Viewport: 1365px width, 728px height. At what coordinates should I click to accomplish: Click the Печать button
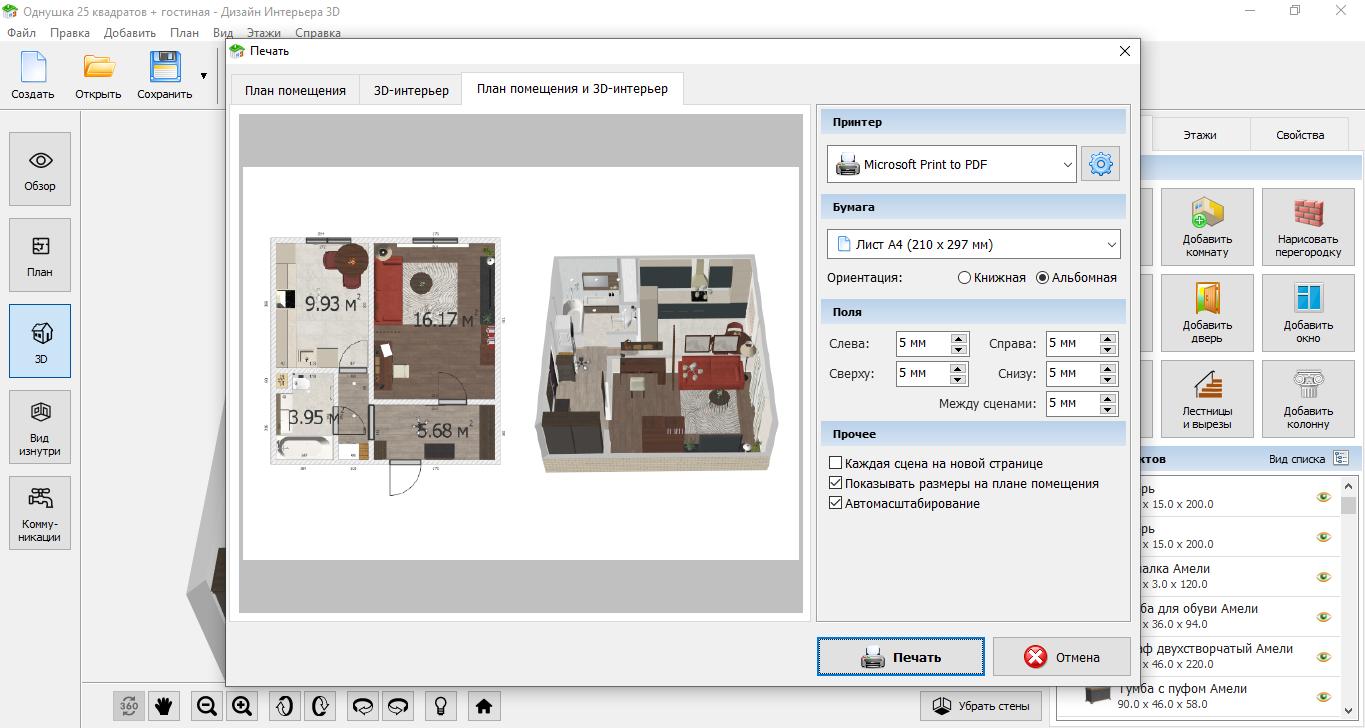[x=900, y=657]
